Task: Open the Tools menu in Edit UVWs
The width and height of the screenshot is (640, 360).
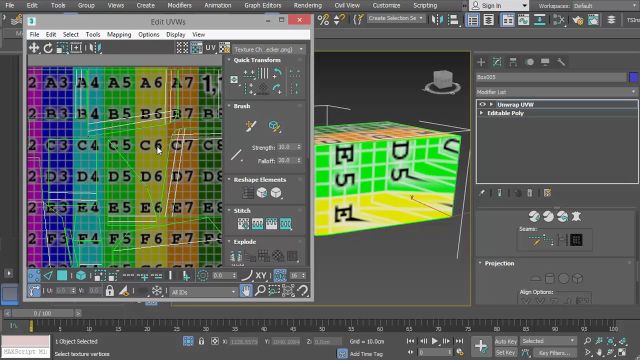Action: click(93, 35)
